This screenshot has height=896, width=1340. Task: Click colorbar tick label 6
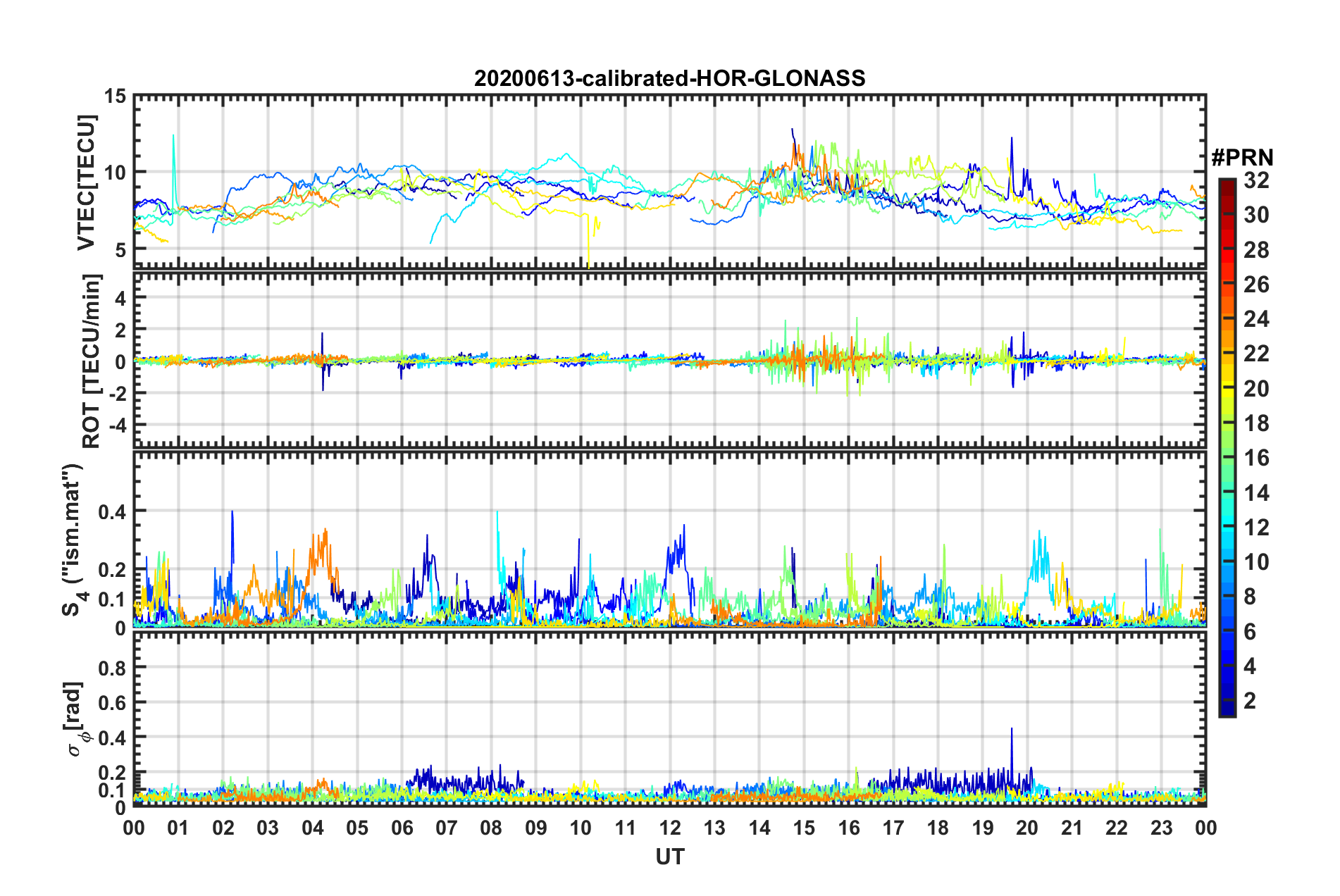1250,631
